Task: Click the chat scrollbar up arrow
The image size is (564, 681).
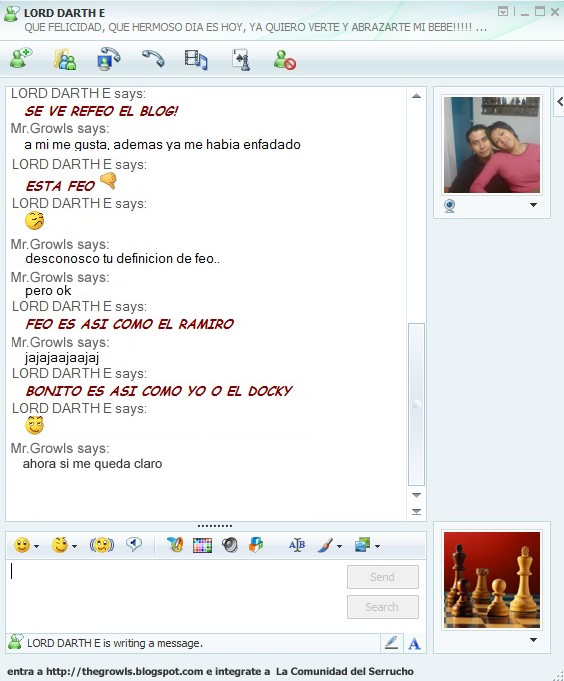Action: pos(416,96)
